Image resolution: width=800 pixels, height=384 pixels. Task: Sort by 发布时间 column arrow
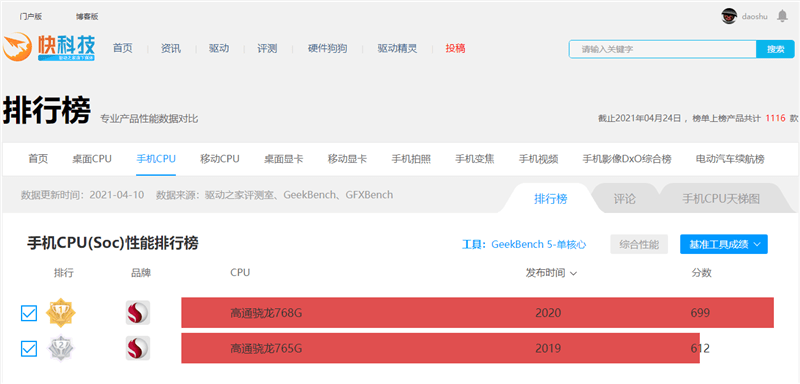coord(573,274)
